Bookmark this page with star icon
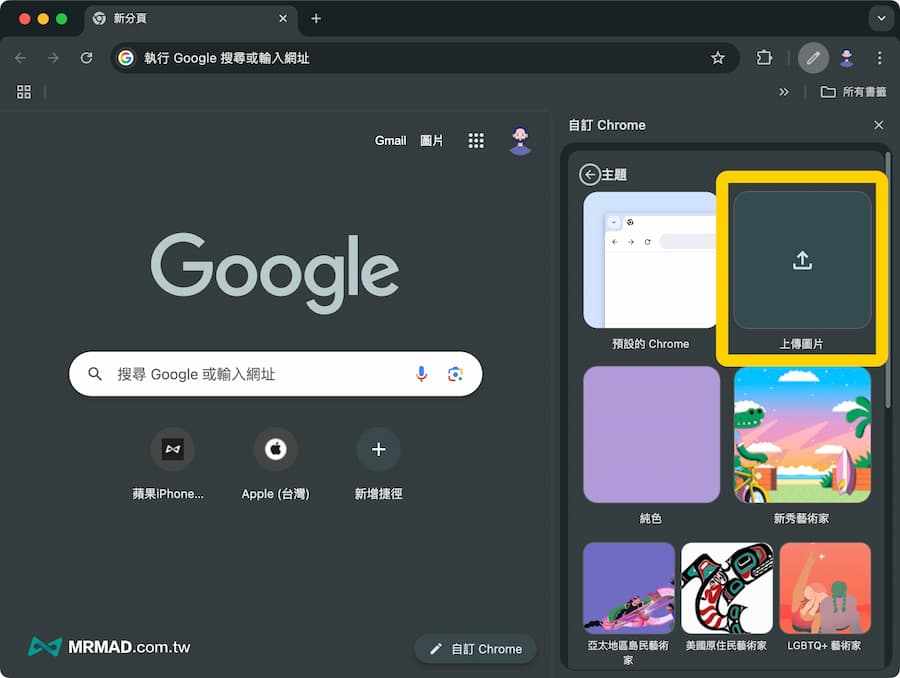This screenshot has height=678, width=900. [x=718, y=58]
